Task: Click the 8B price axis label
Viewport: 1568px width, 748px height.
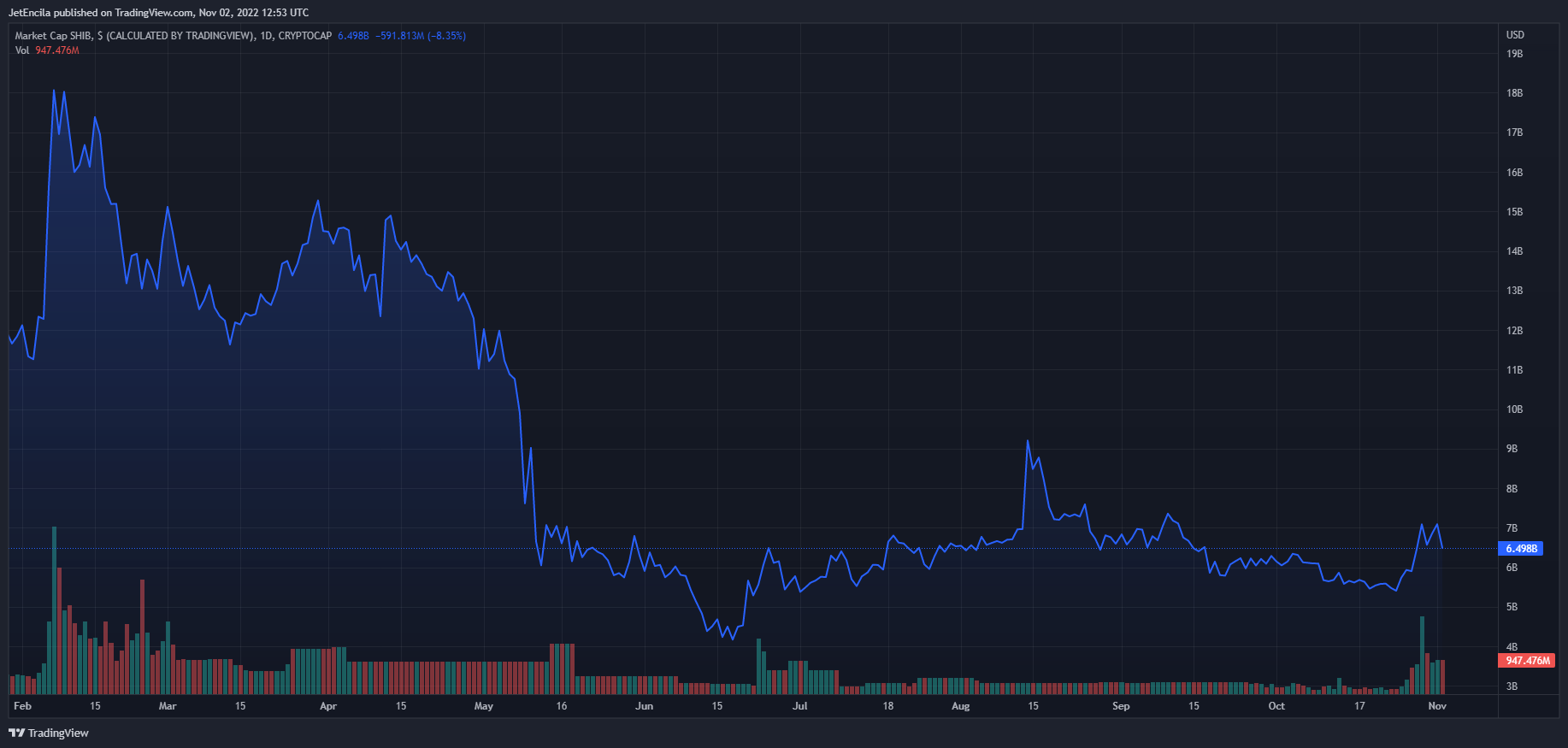Action: click(1512, 489)
